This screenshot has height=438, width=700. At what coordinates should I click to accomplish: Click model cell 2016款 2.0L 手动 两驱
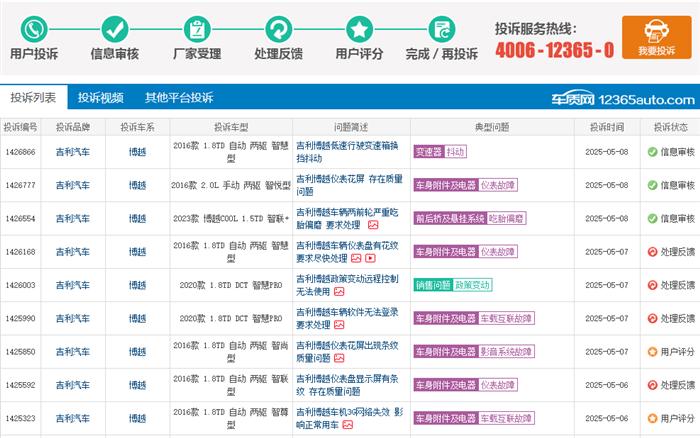coord(231,185)
